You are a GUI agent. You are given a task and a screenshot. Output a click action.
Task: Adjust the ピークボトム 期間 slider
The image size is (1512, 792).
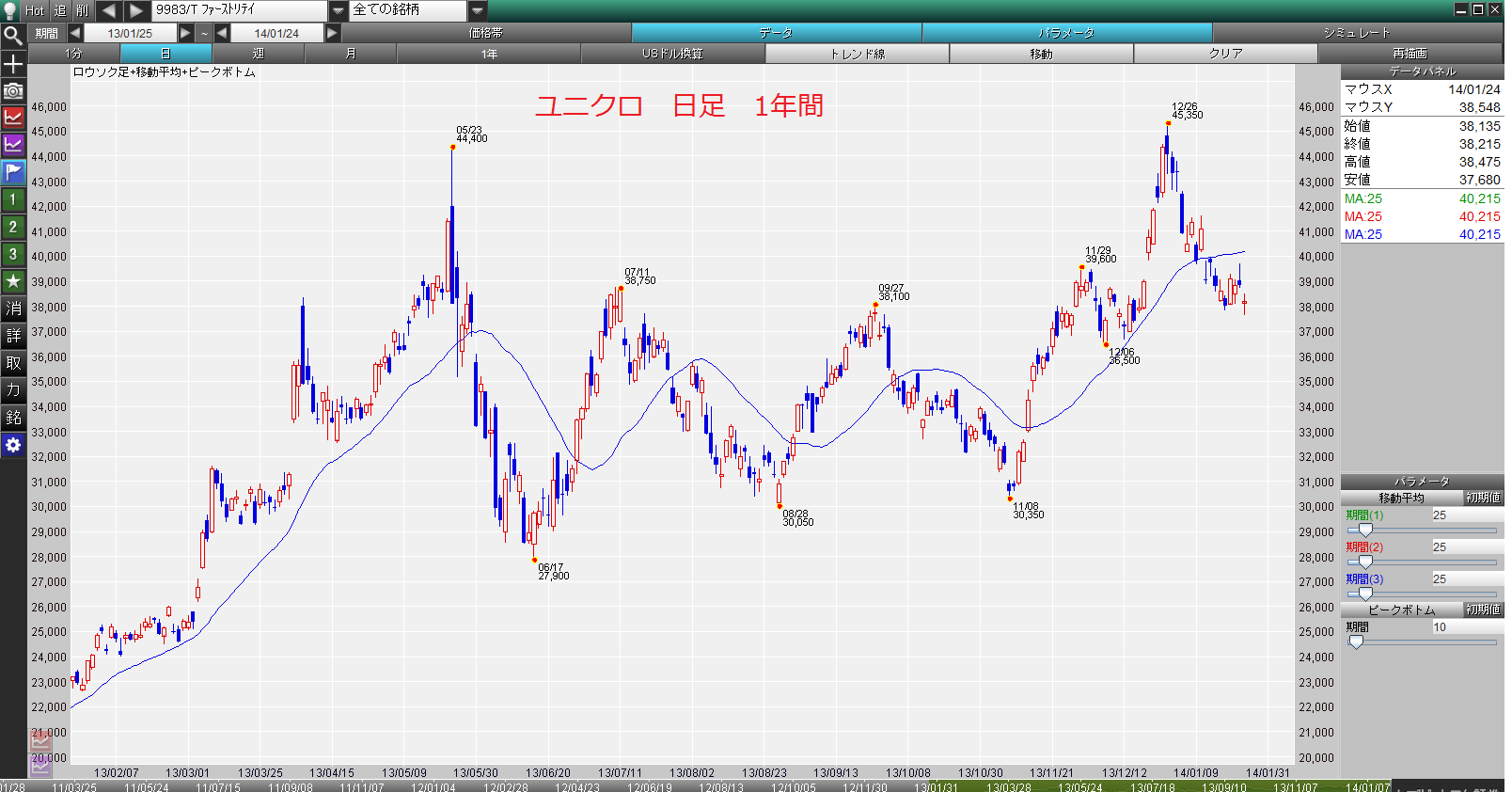tap(1356, 642)
